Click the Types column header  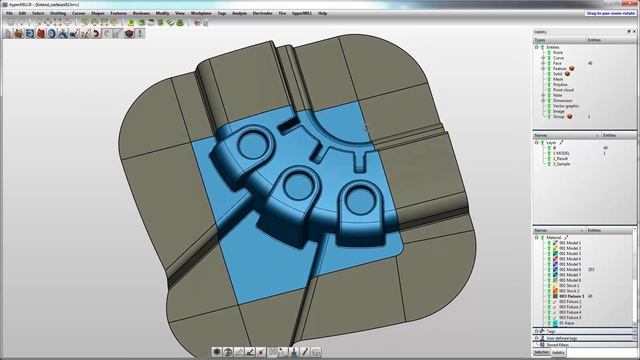[x=559, y=40]
